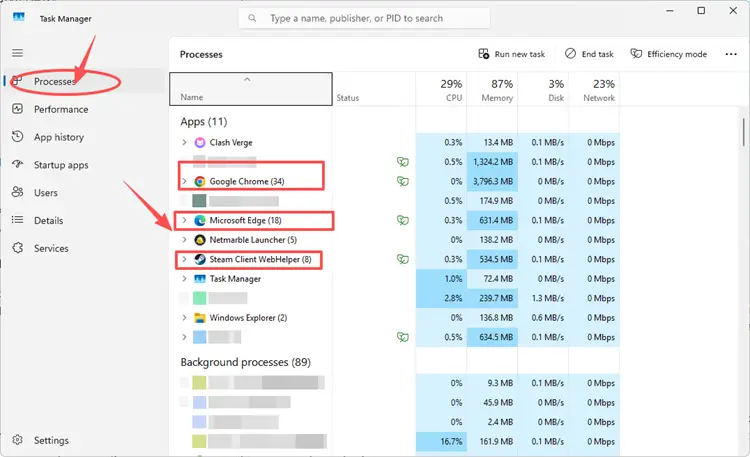Select the 3,796.3 MB memory cell
Viewport: 750px width, 457px height.
point(492,181)
